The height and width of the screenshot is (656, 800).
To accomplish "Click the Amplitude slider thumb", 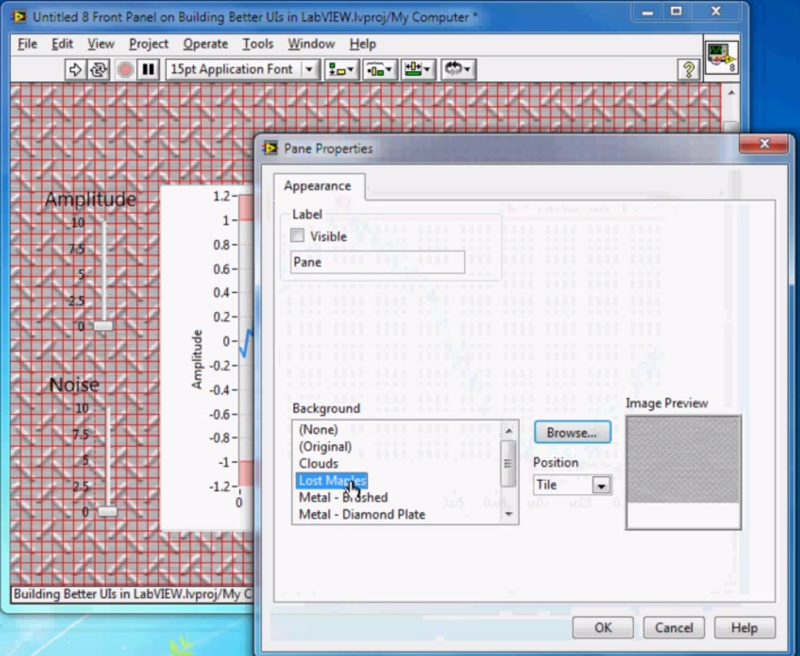I will point(103,326).
